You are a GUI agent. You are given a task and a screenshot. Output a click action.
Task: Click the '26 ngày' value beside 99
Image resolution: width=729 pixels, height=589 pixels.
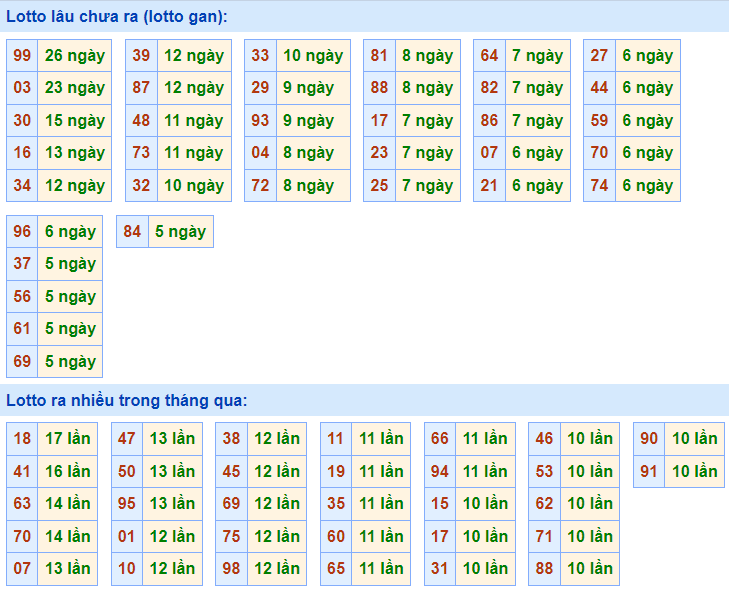point(74,55)
